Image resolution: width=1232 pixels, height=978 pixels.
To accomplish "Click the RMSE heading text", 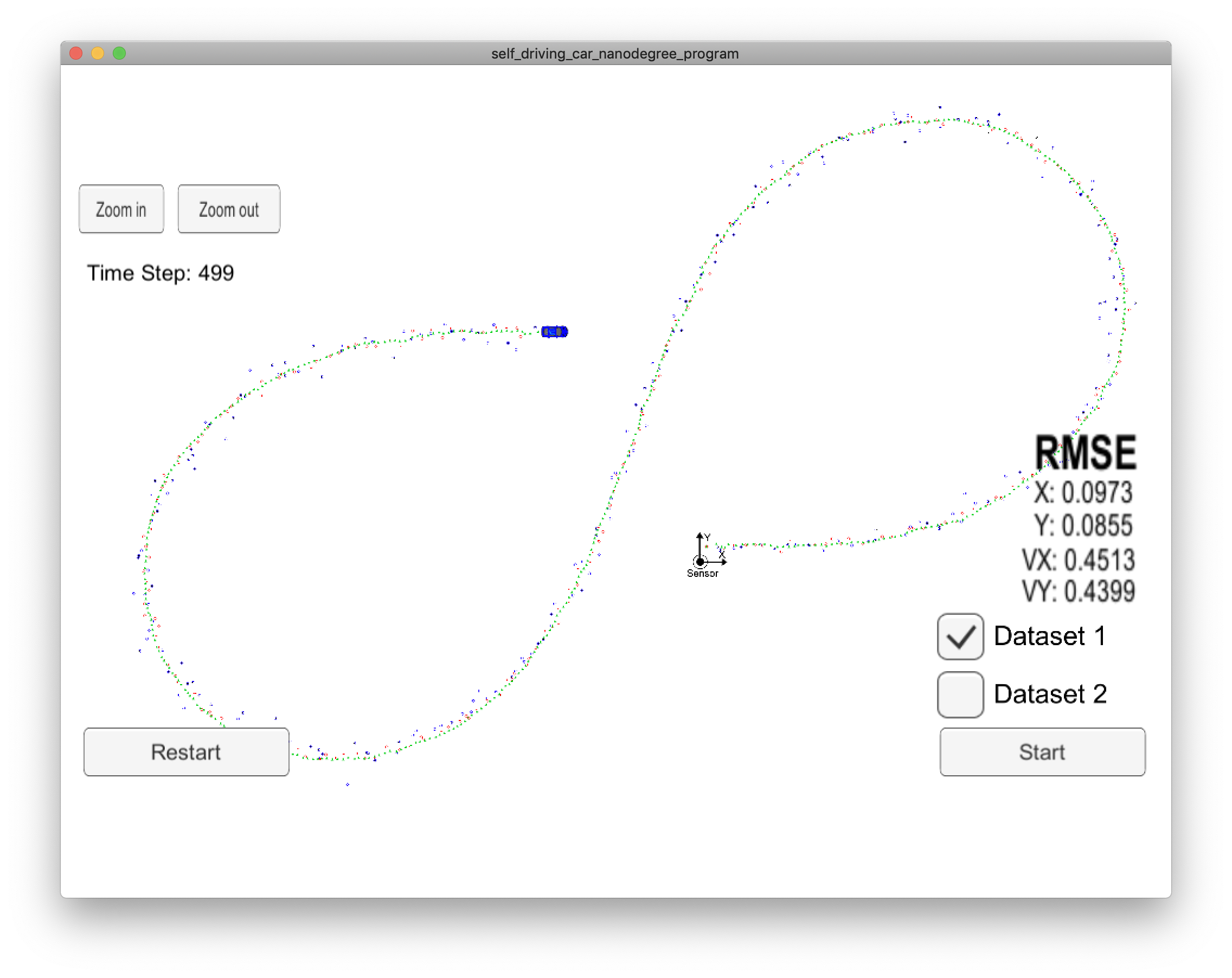I will [1085, 453].
